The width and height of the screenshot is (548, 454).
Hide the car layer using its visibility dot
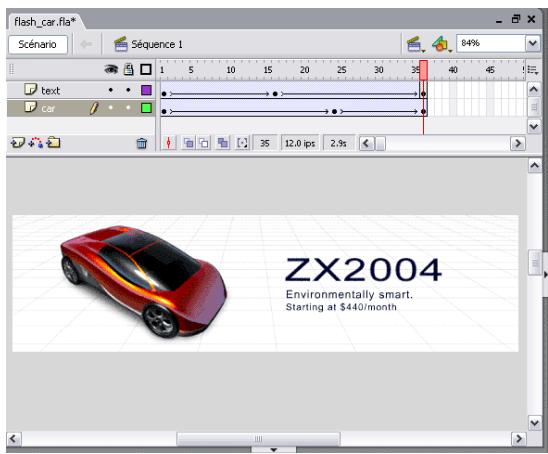click(x=111, y=108)
